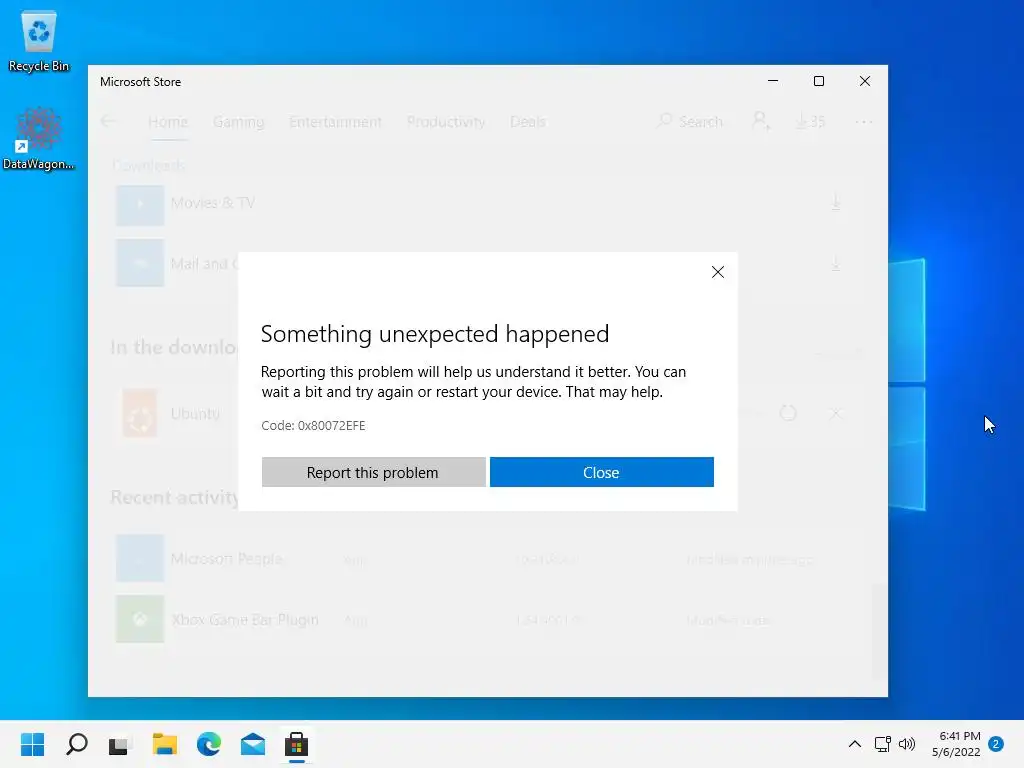Click the Xbox Game Bar Plugin icon

(x=140, y=619)
